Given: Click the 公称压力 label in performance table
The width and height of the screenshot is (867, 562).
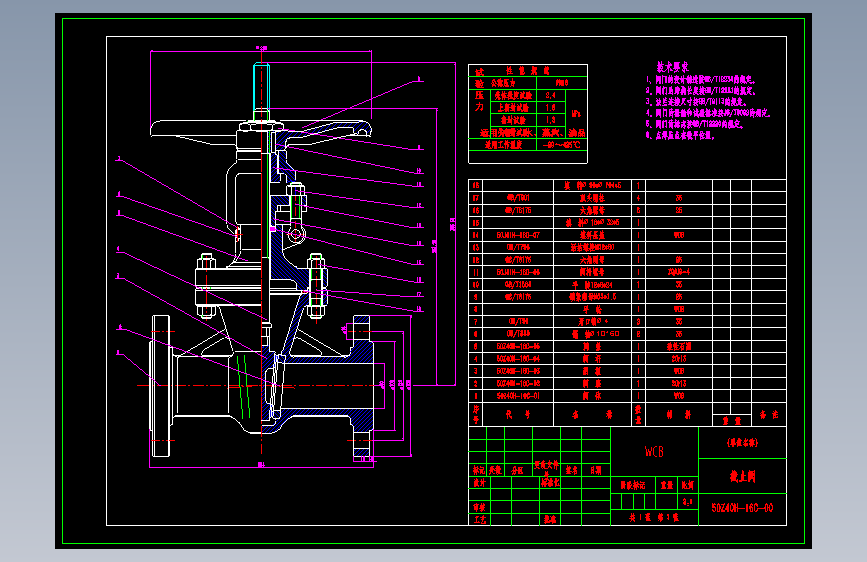Looking at the screenshot, I should click(x=503, y=83).
